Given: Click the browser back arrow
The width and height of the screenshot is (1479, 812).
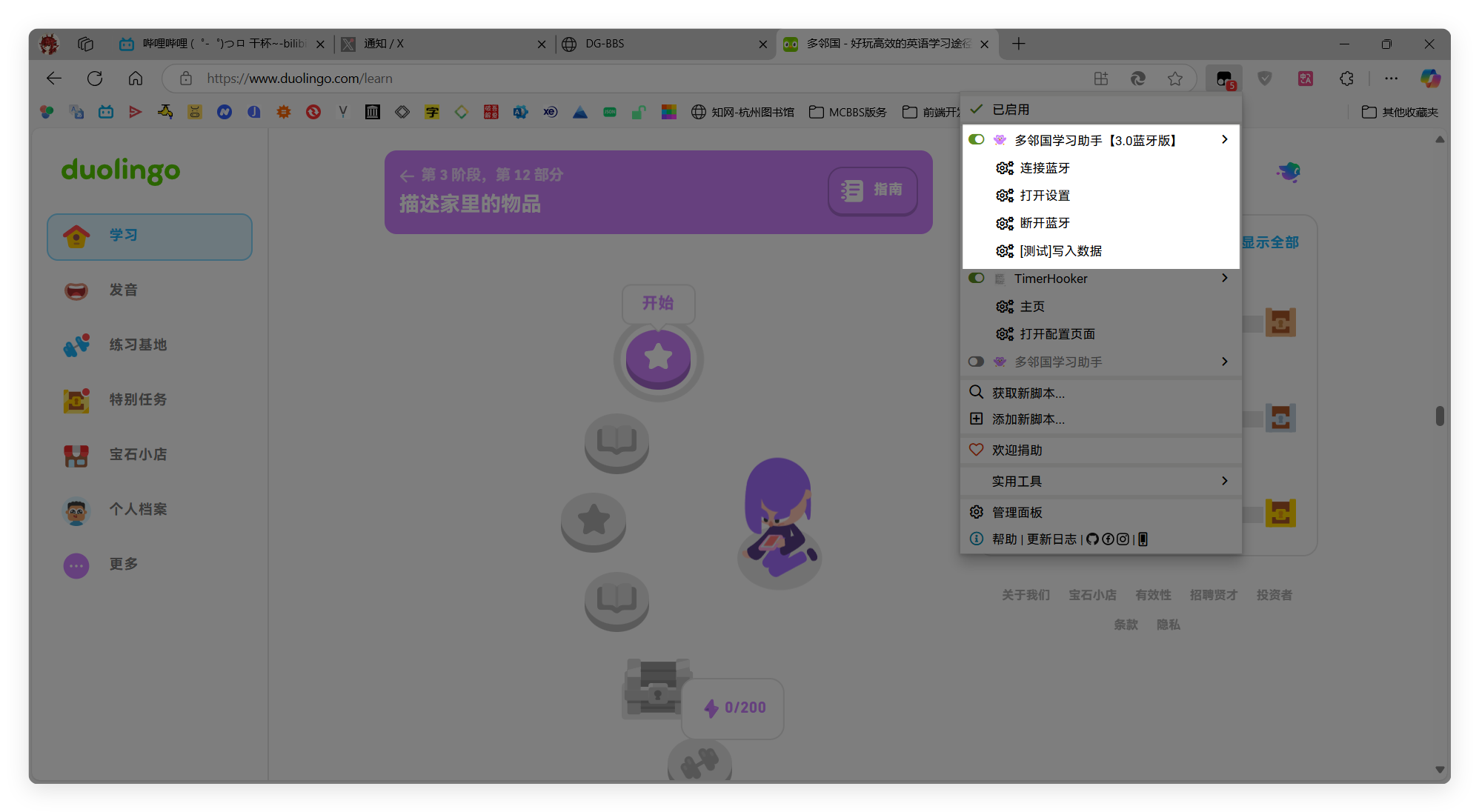Looking at the screenshot, I should [54, 79].
